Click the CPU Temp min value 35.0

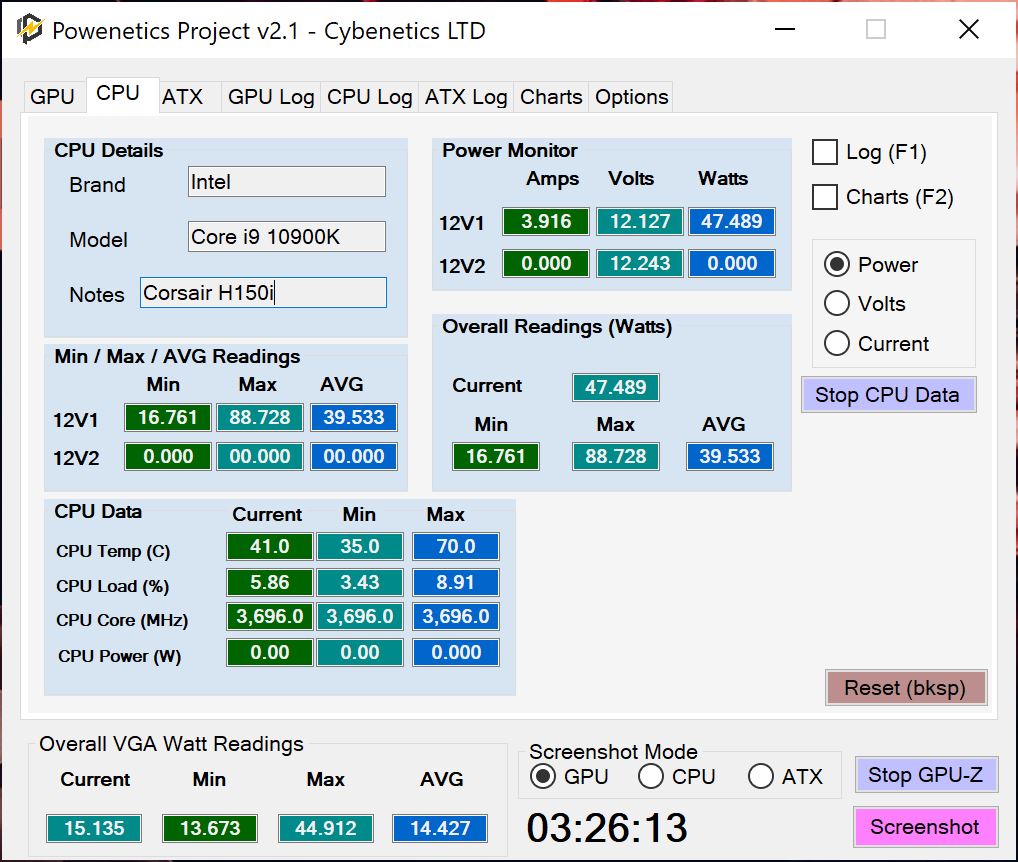coord(360,547)
